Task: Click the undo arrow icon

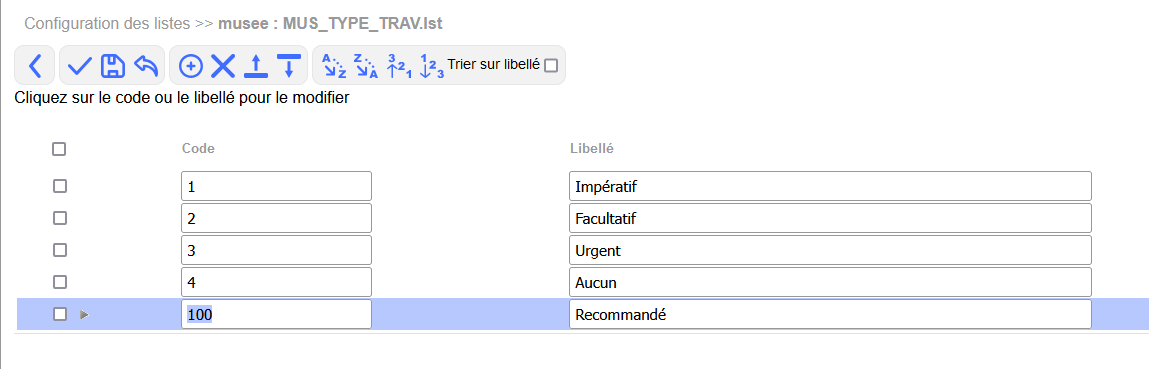Action: click(147, 66)
